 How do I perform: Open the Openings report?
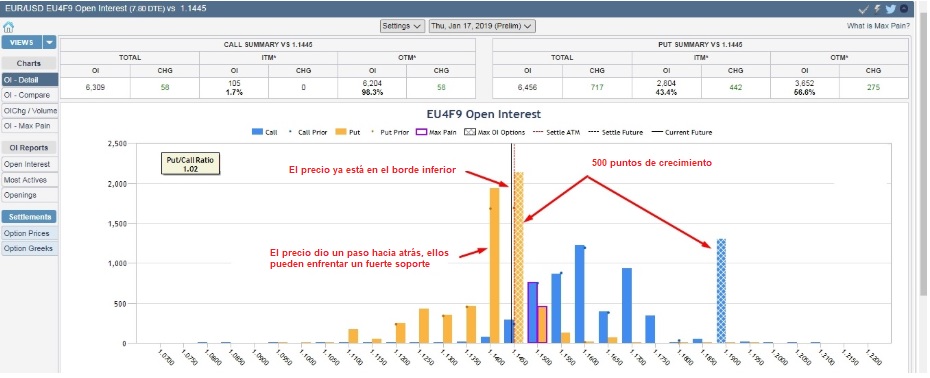(x=30, y=195)
